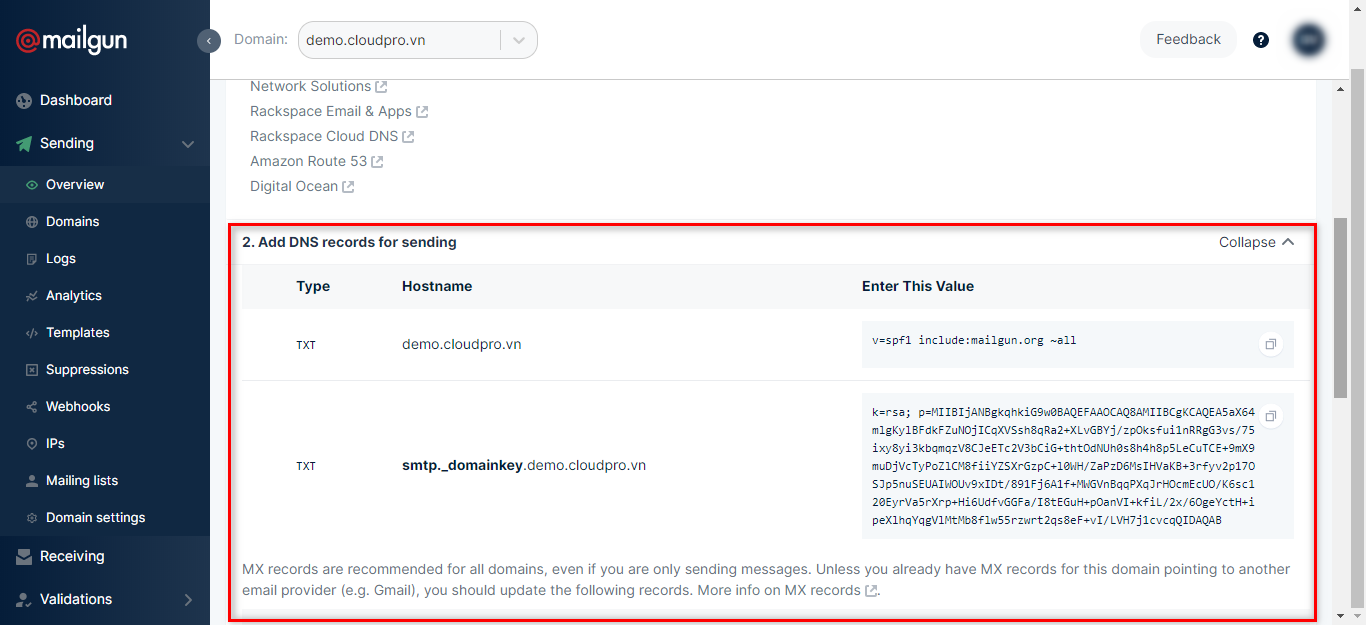Collapse the DNS records for sending section
1366x625 pixels.
tap(1256, 241)
